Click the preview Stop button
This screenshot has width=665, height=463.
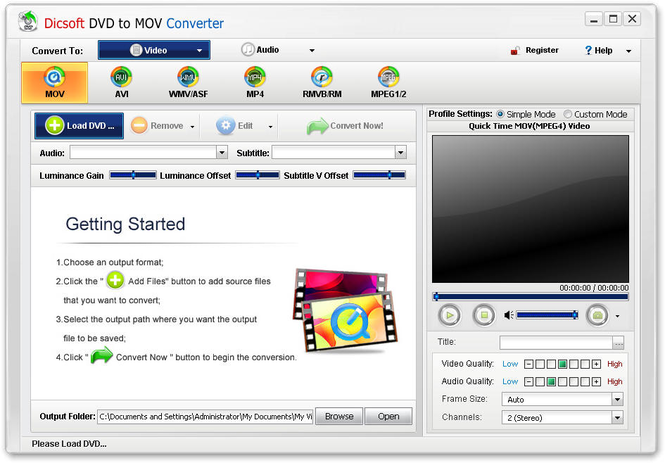coord(484,315)
